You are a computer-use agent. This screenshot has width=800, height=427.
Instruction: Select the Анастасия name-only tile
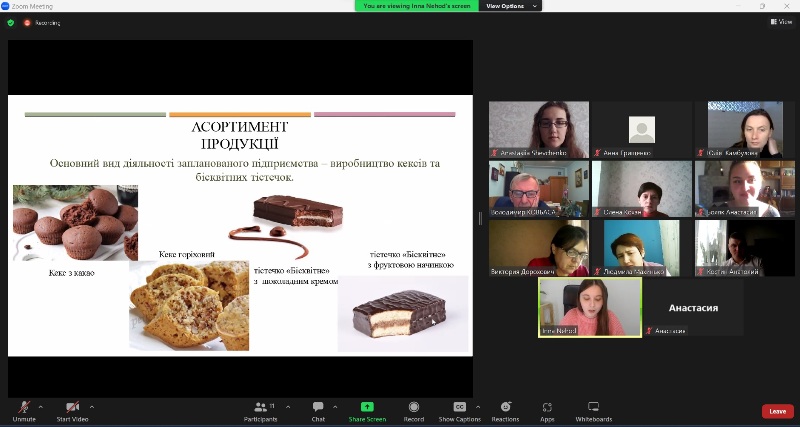693,308
